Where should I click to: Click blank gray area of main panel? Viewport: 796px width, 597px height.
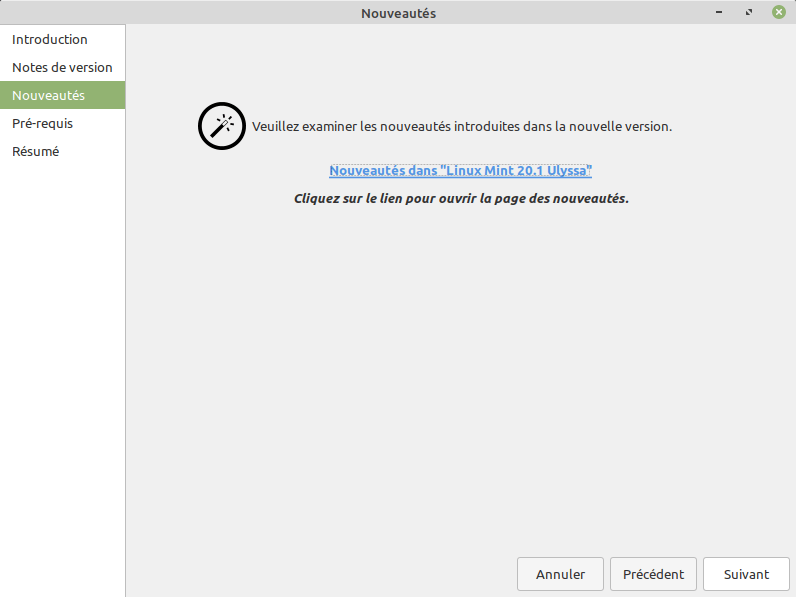[460, 380]
